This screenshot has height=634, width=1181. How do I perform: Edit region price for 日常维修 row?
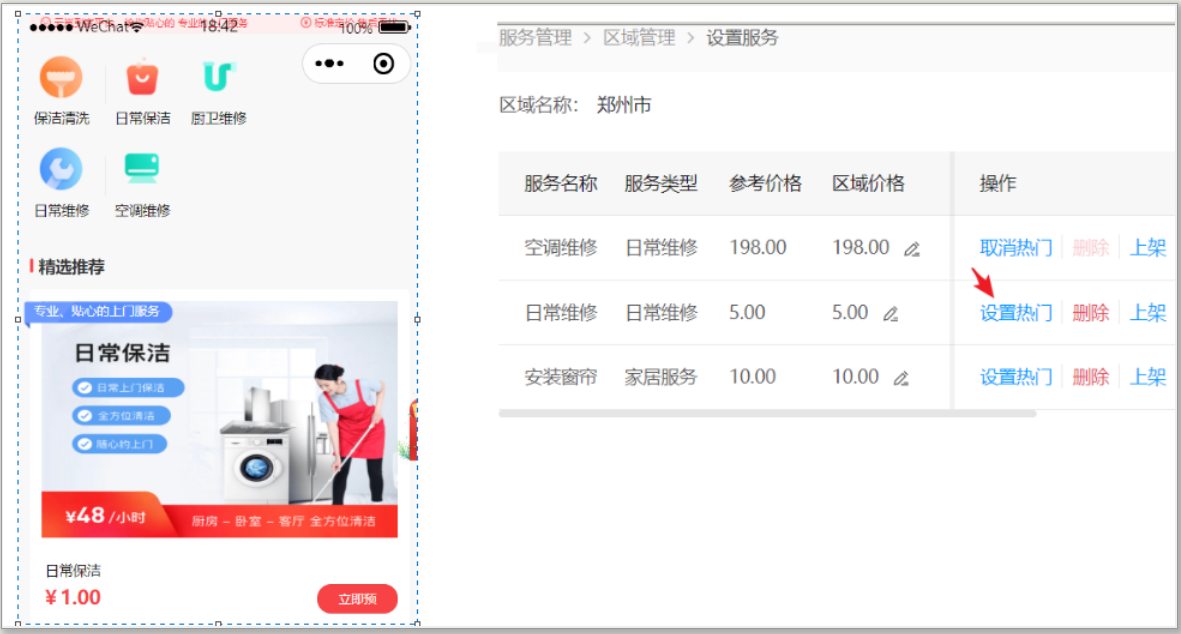tap(891, 313)
